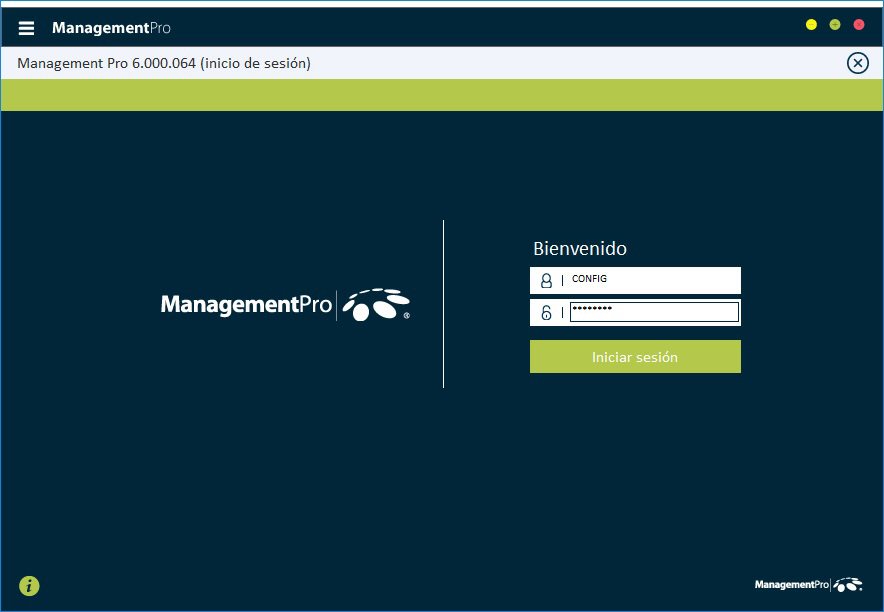884x612 pixels.
Task: Focus the masked password field
Action: coord(654,312)
